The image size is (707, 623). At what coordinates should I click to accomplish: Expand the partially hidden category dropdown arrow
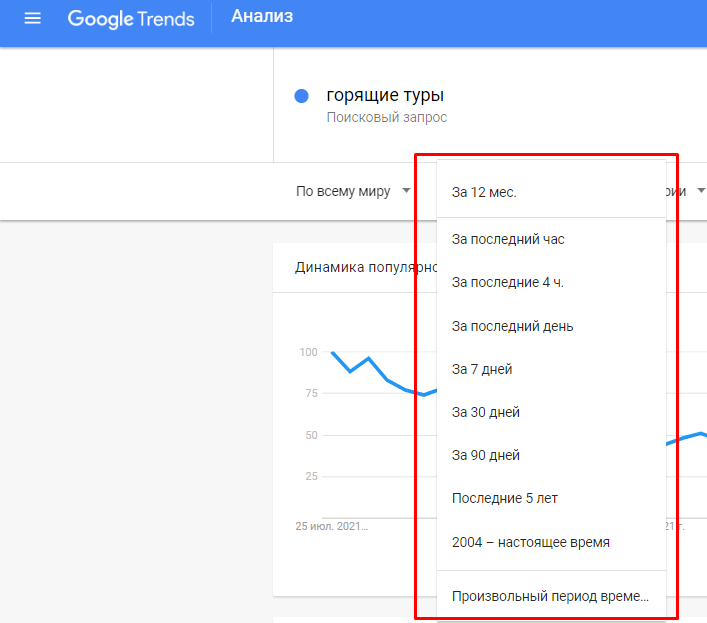point(701,191)
